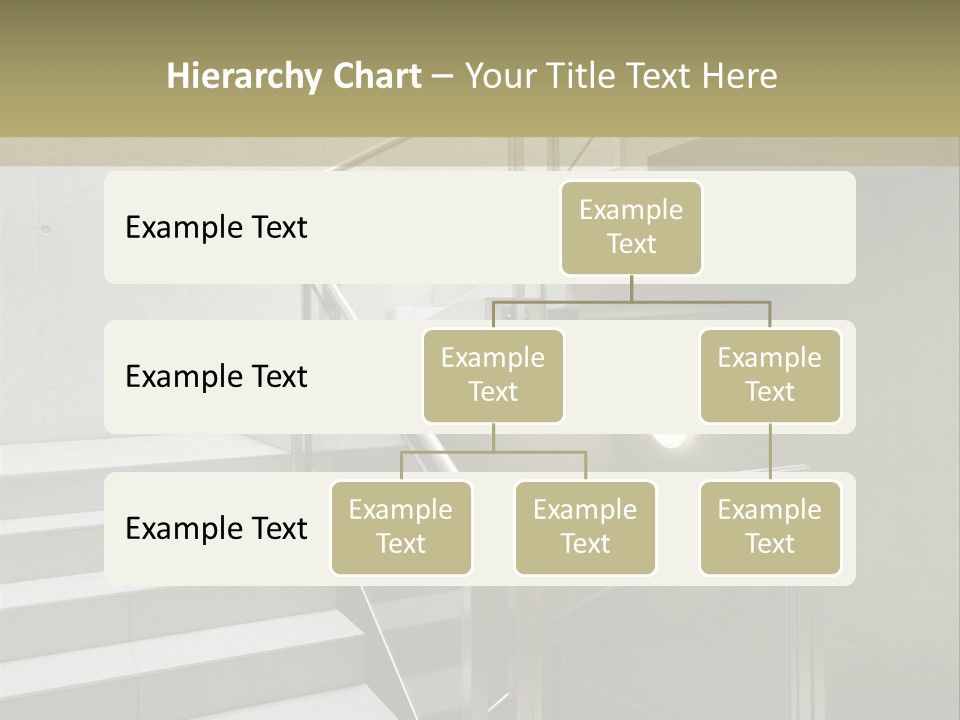Click the left box in the second level
This screenshot has width=960, height=720.
tap(493, 376)
